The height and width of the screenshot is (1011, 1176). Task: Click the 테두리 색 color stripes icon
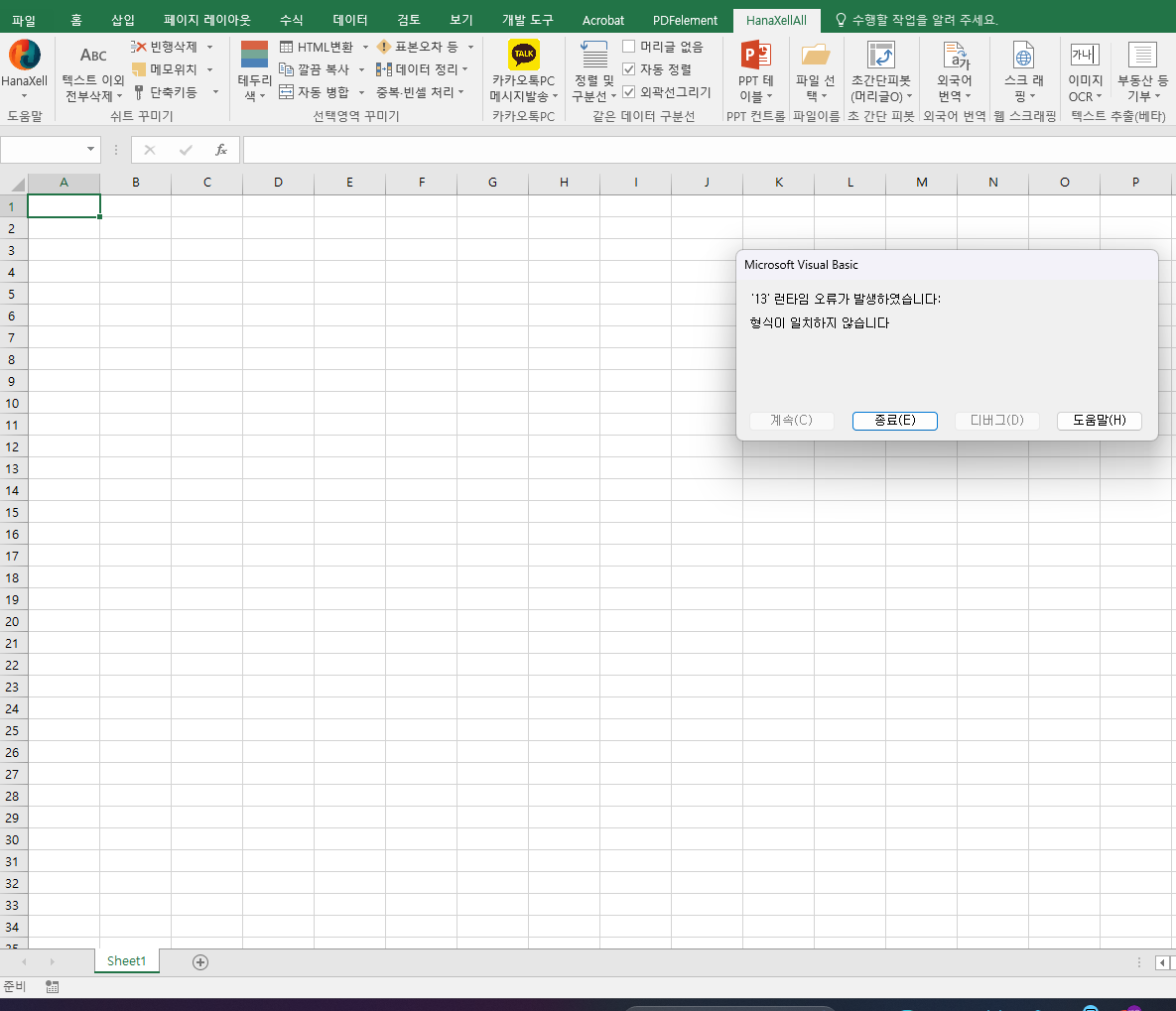[x=254, y=55]
